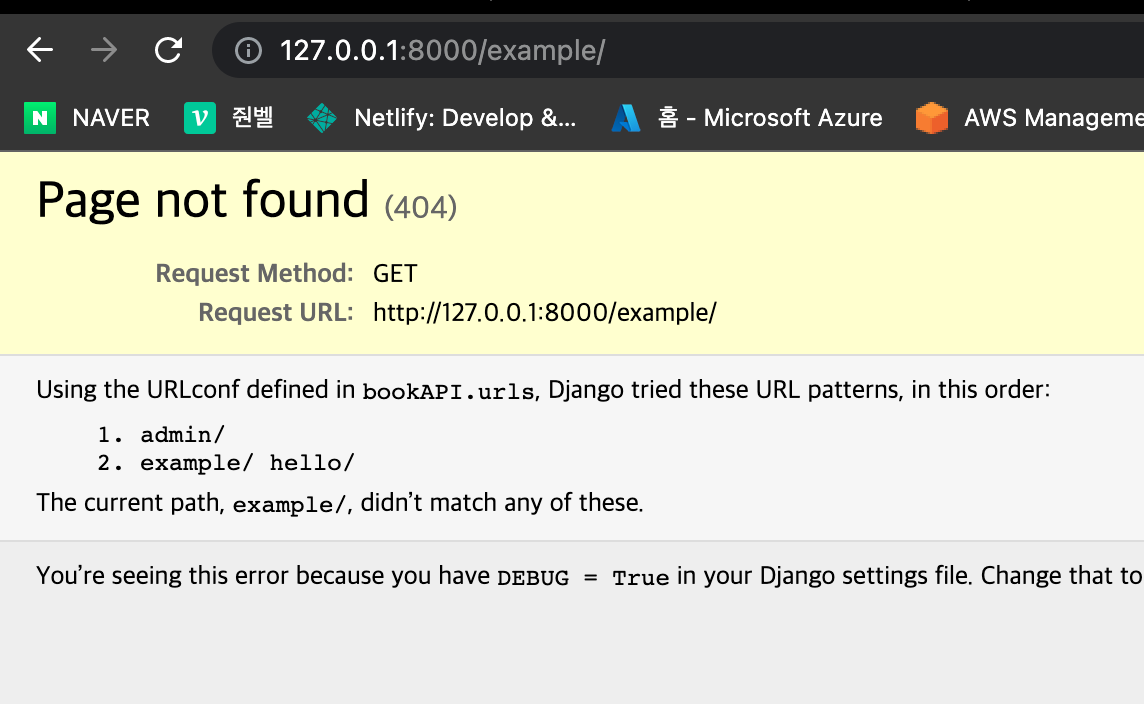Screen dimensions: 1144x704
Task: Click the 'example/ hello/' URL pattern entry
Action: tap(247, 463)
